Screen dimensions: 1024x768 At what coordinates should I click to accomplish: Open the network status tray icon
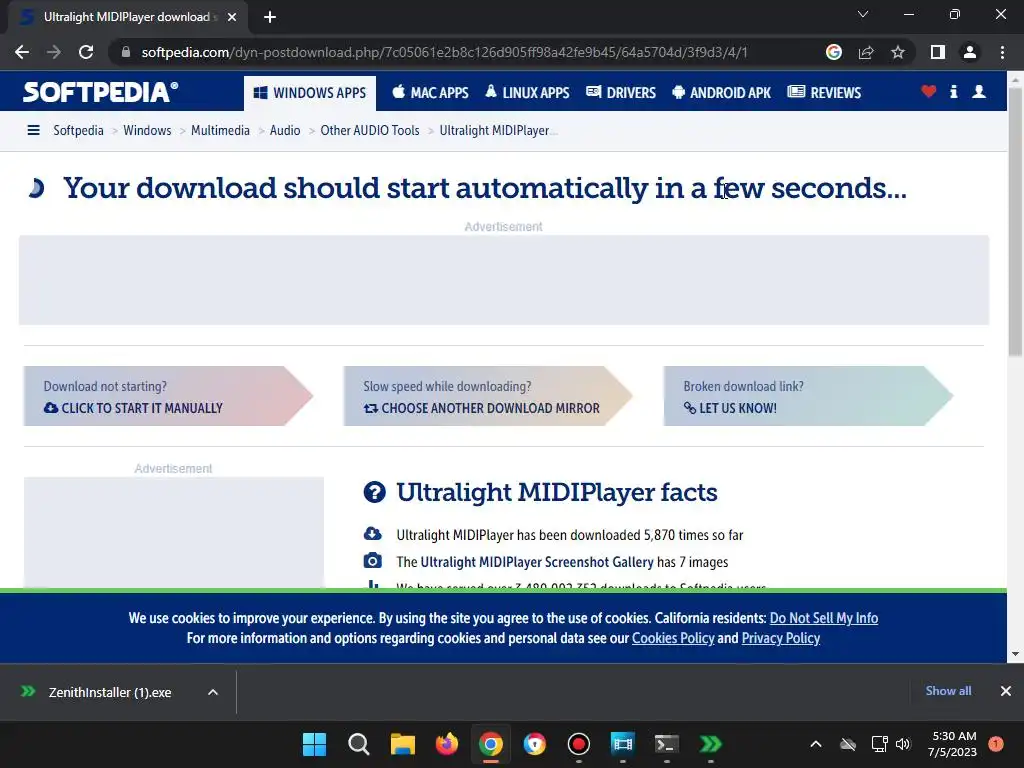(x=879, y=744)
